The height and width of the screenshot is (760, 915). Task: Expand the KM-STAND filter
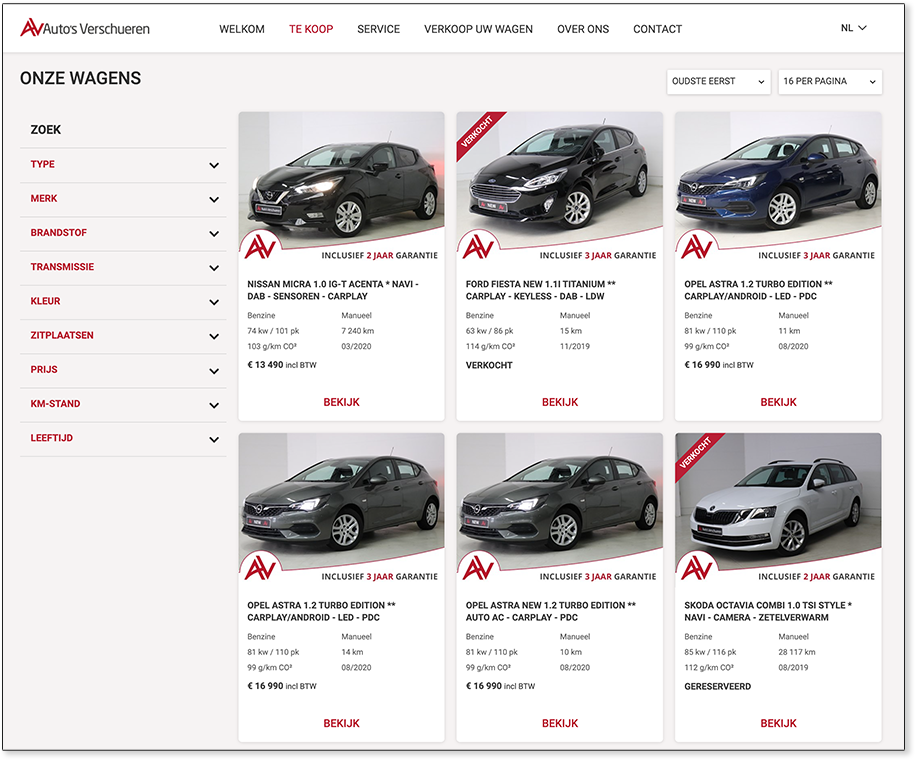click(x=123, y=405)
